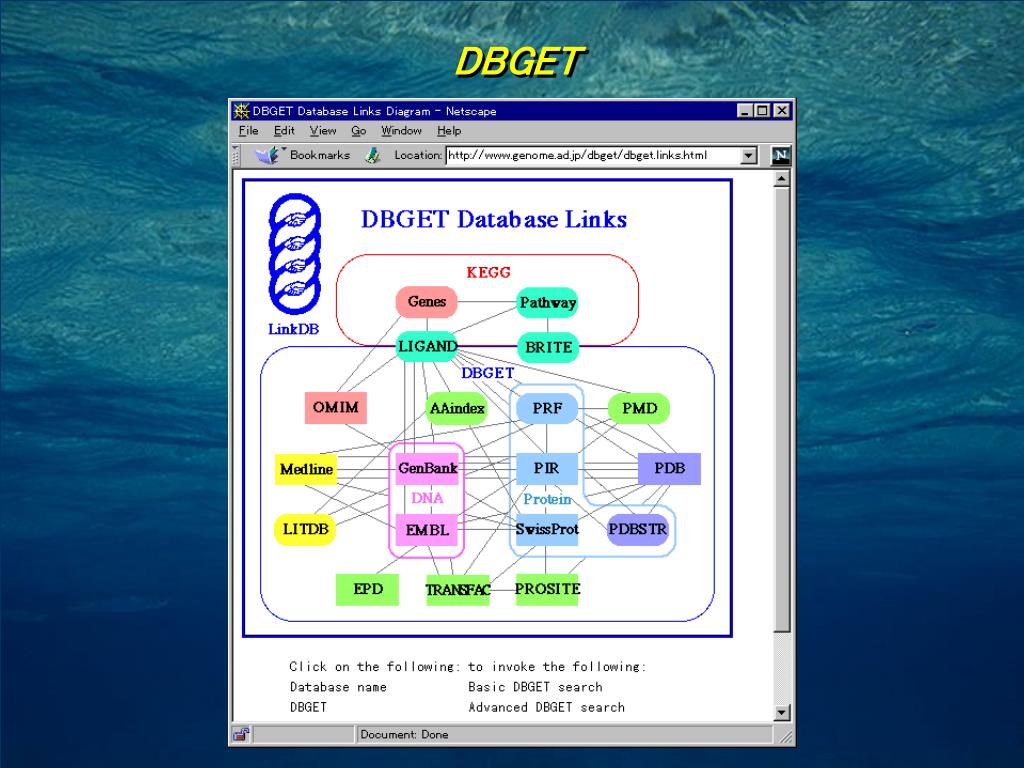Click the window resize grip corner
Viewport: 1024px width, 768px height.
(786, 736)
